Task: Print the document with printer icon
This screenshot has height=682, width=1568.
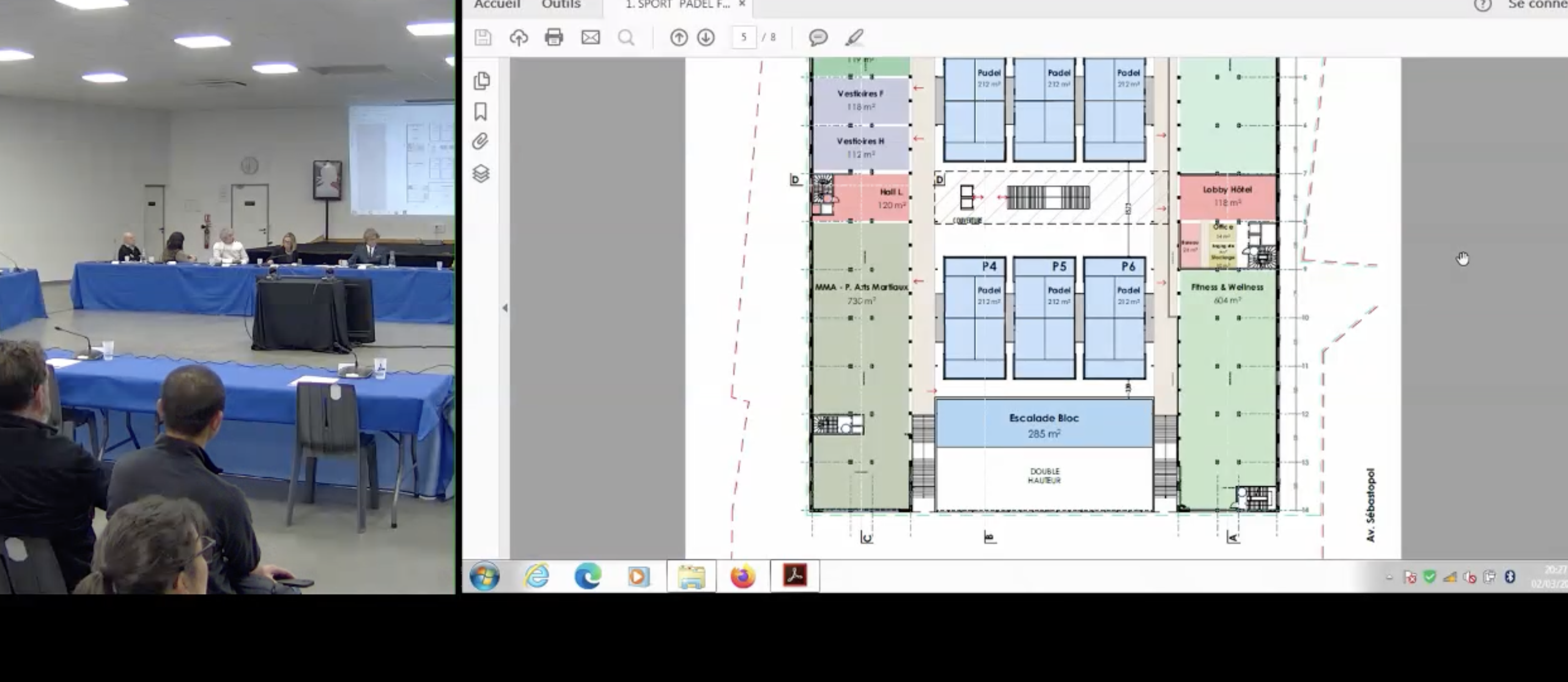Action: (x=554, y=38)
